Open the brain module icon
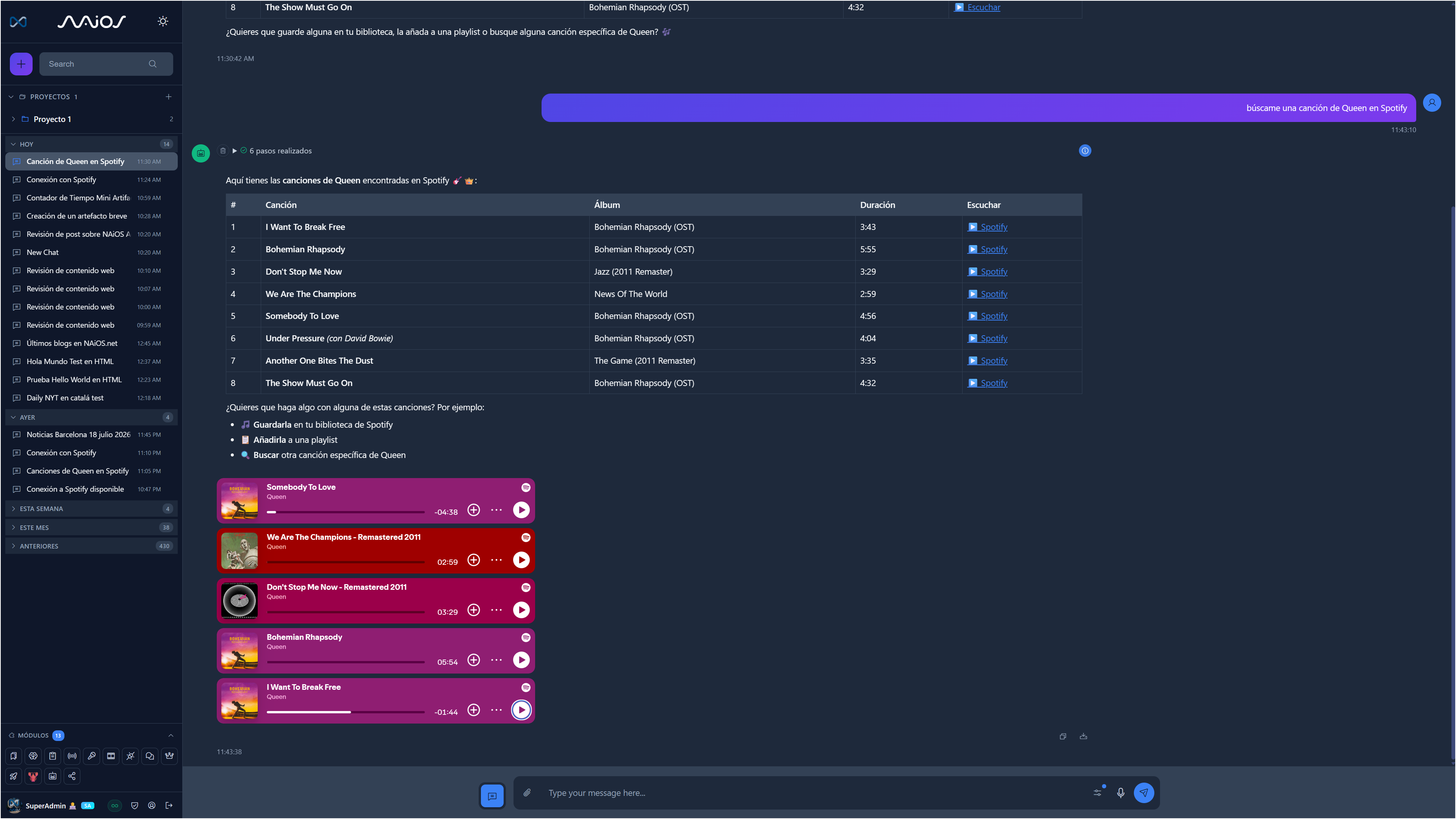 pos(33,756)
